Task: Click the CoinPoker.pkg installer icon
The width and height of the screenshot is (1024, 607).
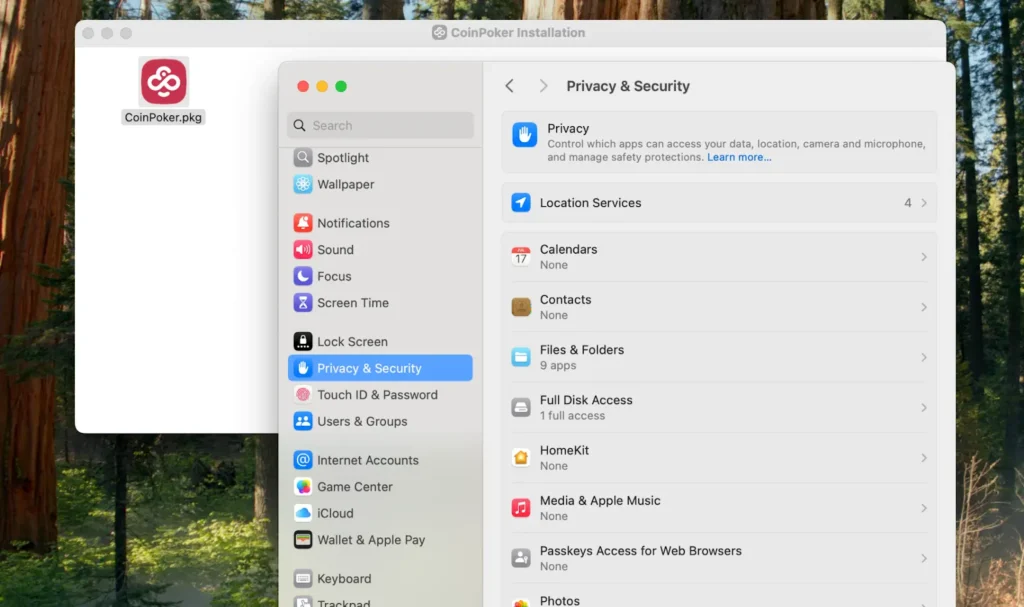Action: coord(163,82)
